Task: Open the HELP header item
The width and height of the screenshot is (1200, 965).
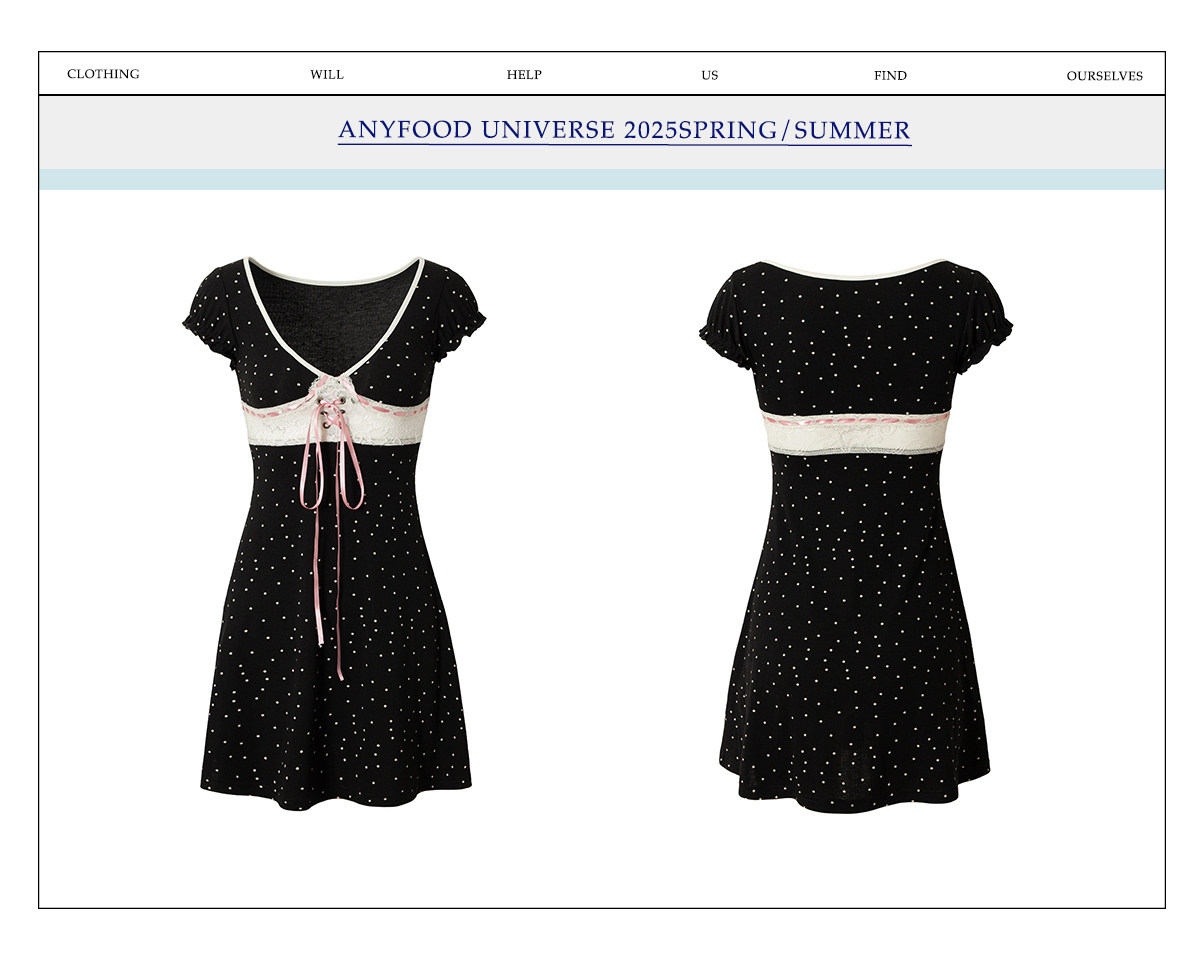Action: (524, 75)
